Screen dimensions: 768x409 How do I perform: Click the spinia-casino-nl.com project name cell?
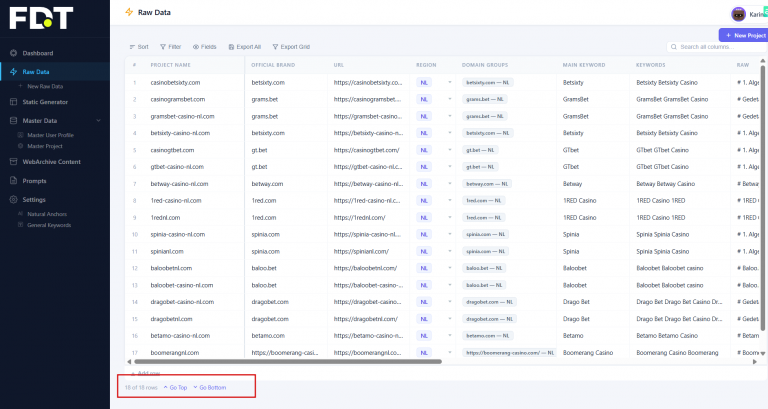click(x=178, y=235)
